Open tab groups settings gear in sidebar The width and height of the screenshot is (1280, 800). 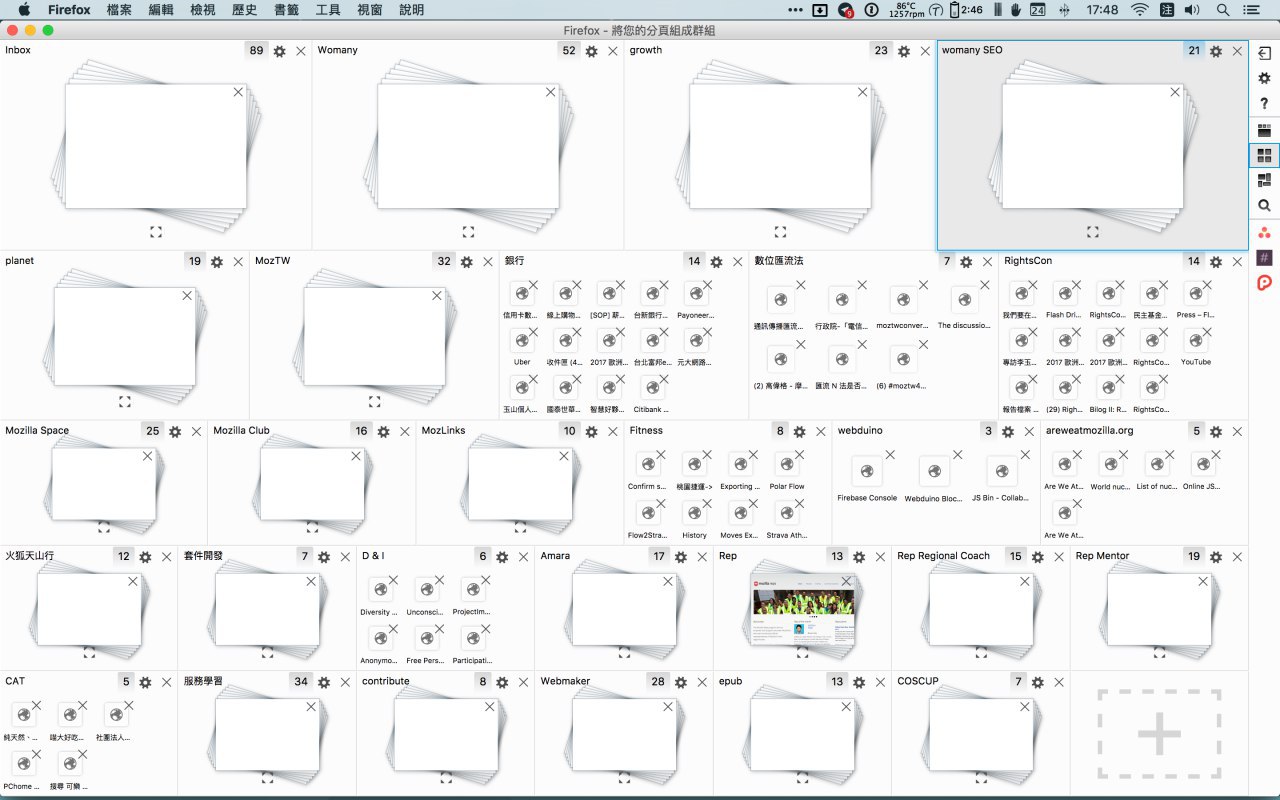click(1264, 78)
